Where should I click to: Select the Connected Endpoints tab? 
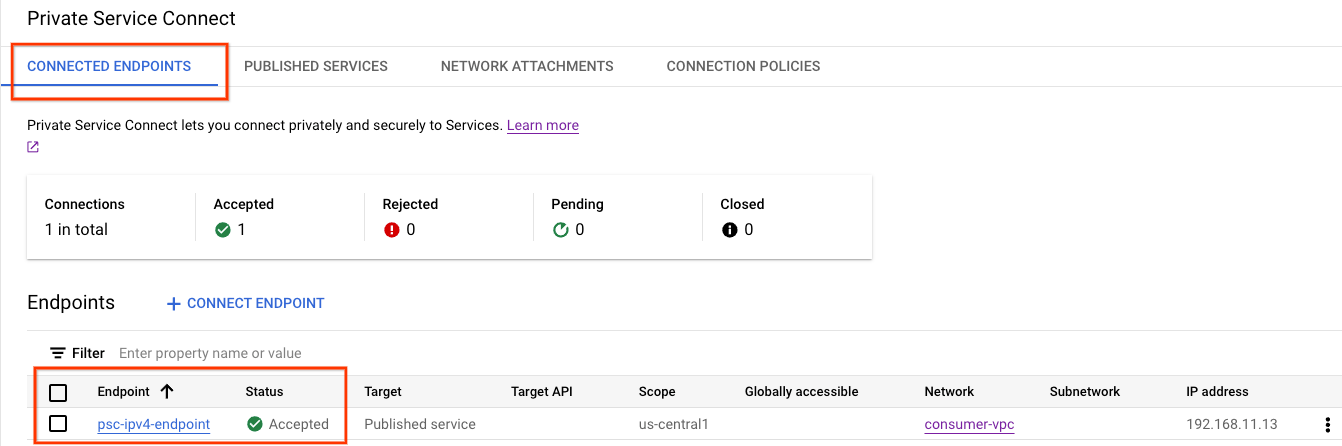click(x=109, y=66)
